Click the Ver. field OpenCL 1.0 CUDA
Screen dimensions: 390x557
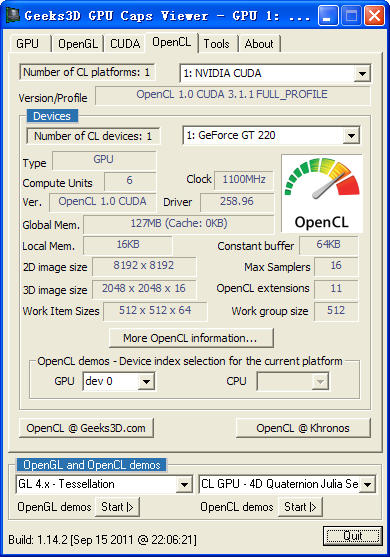(x=103, y=202)
